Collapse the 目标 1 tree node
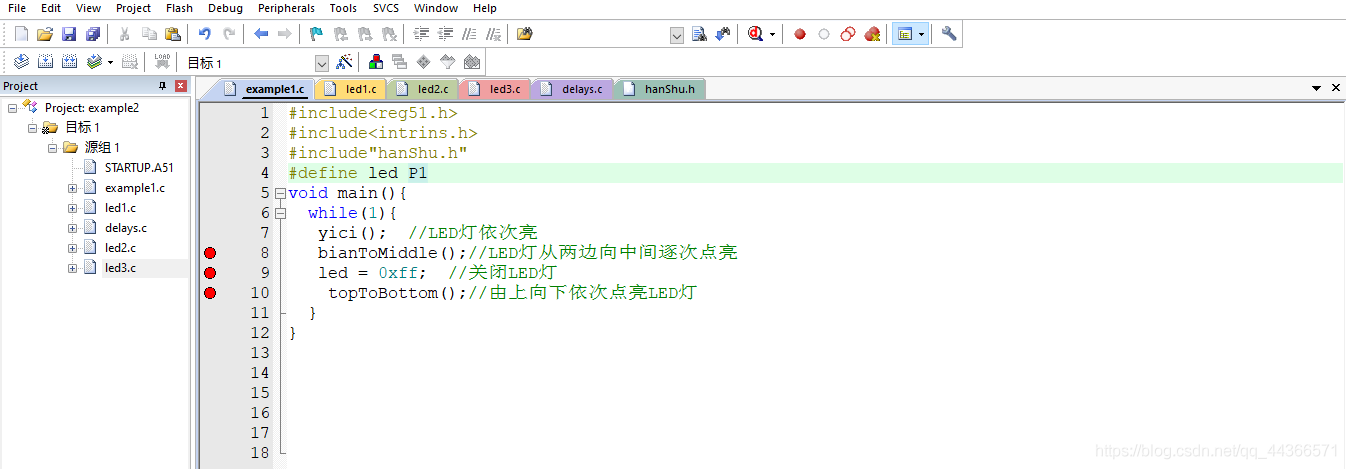Image resolution: width=1346 pixels, height=469 pixels. pos(33,128)
